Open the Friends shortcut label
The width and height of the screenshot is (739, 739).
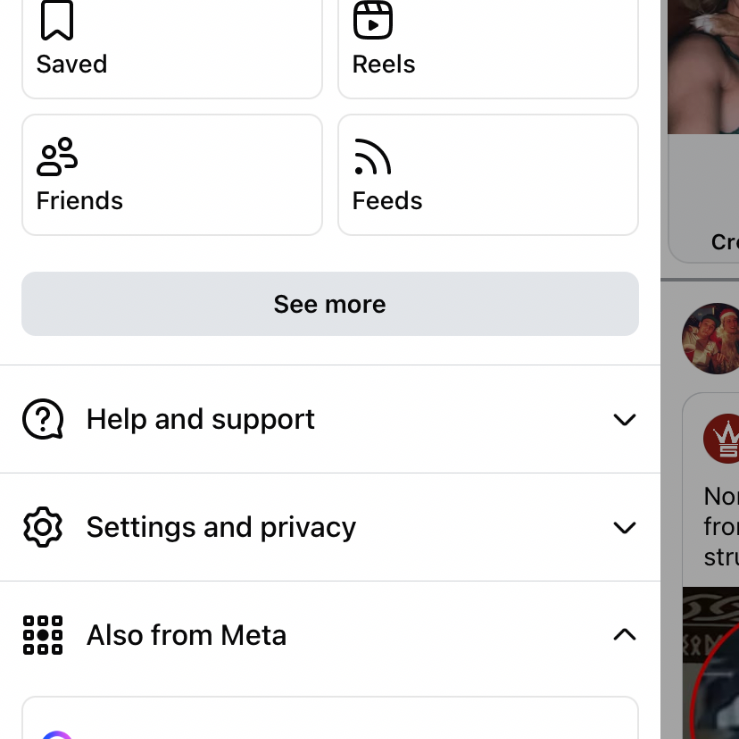point(80,200)
